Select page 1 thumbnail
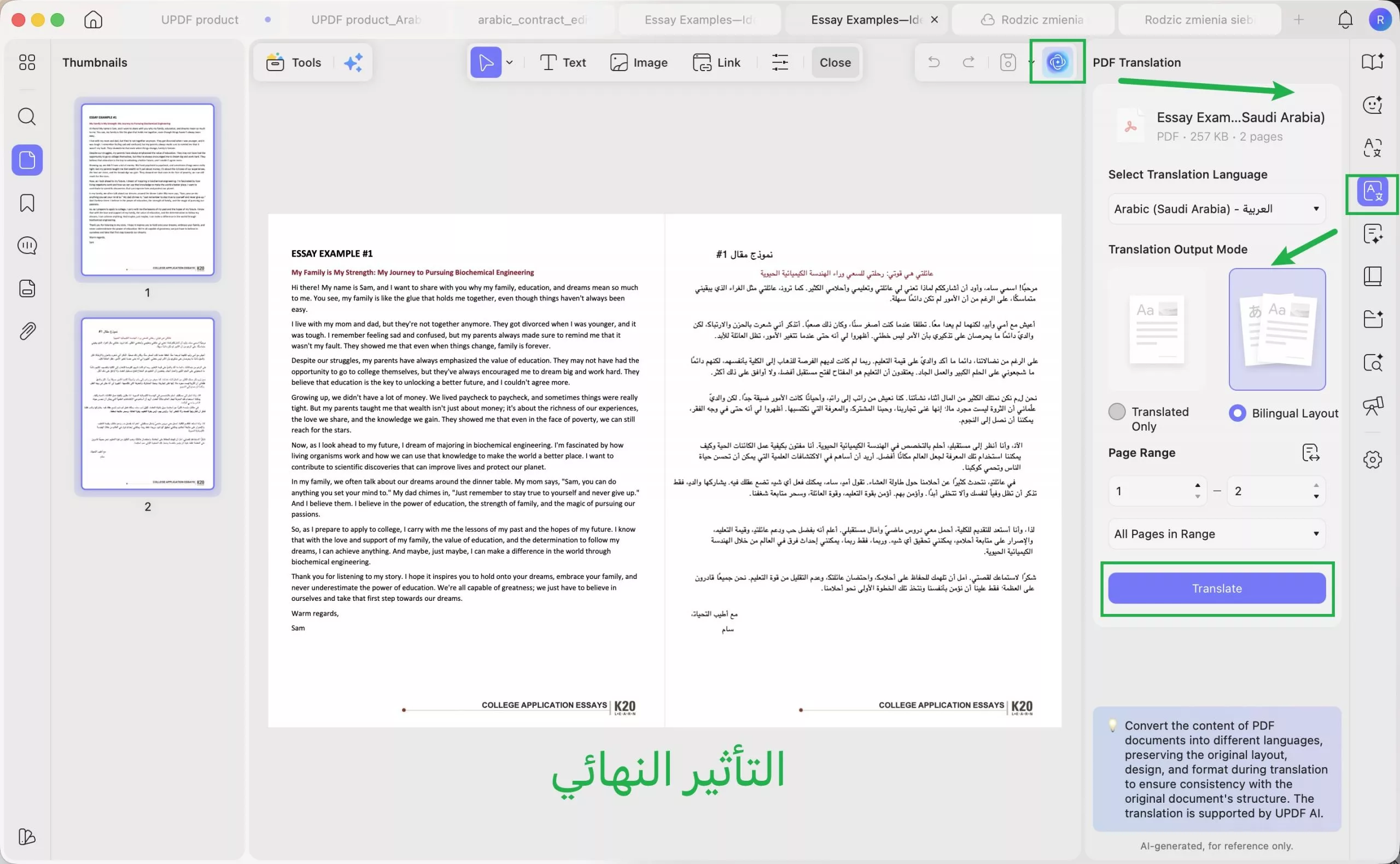This screenshot has width=1400, height=864. point(147,189)
